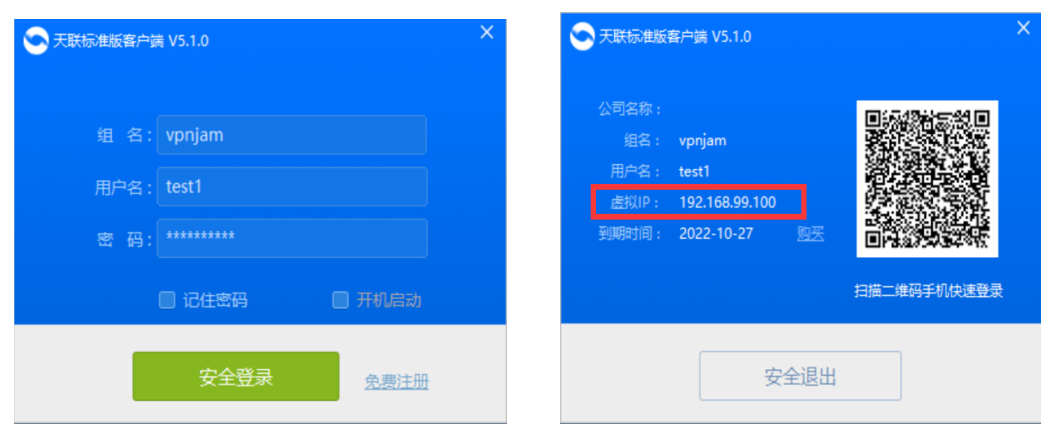The height and width of the screenshot is (433, 1051).
Task: Enable the 开机启动 checkbox
Action: point(341,300)
